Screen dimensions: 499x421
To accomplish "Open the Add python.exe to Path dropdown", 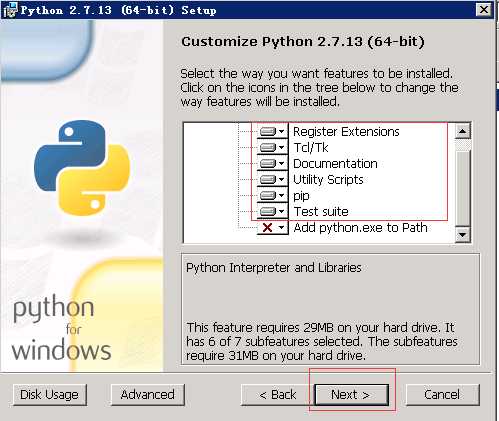I will coord(272,228).
